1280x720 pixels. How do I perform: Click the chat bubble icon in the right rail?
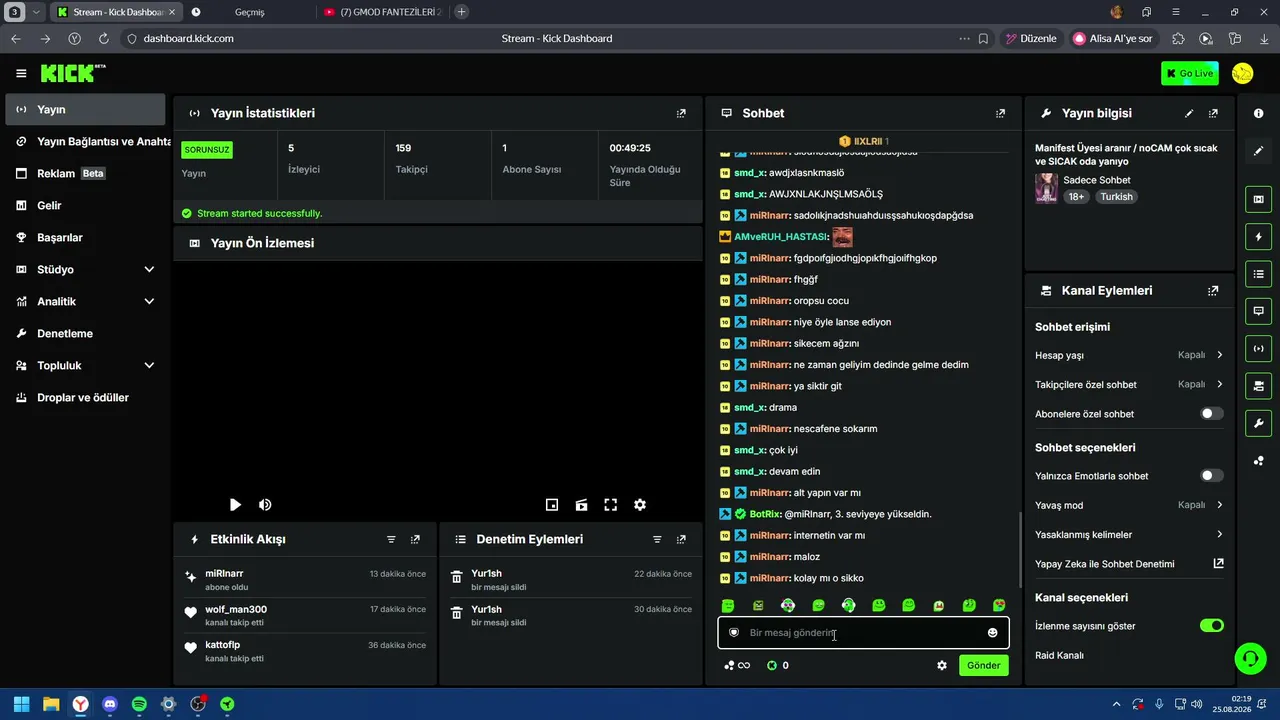1258,311
